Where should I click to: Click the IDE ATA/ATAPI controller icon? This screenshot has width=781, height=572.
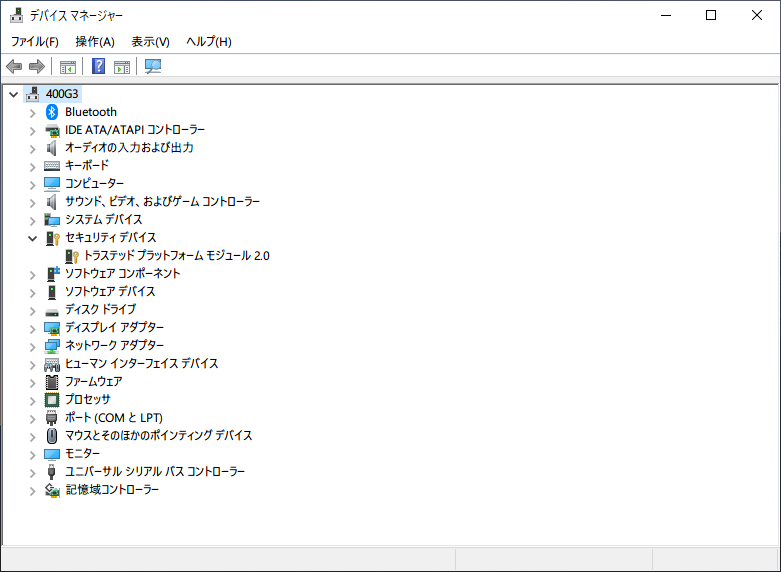(52, 131)
